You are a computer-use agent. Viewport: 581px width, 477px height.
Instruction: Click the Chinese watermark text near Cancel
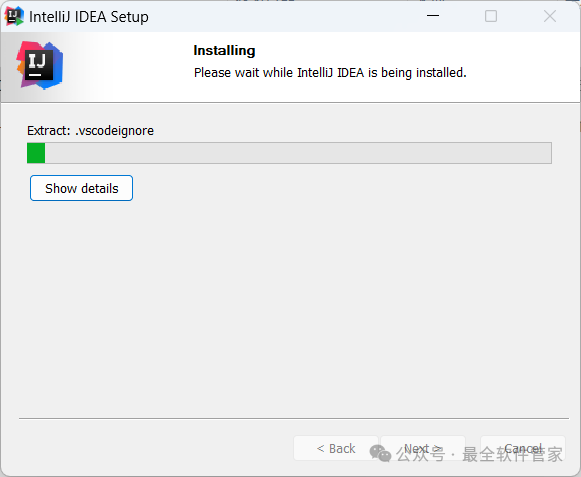479,454
